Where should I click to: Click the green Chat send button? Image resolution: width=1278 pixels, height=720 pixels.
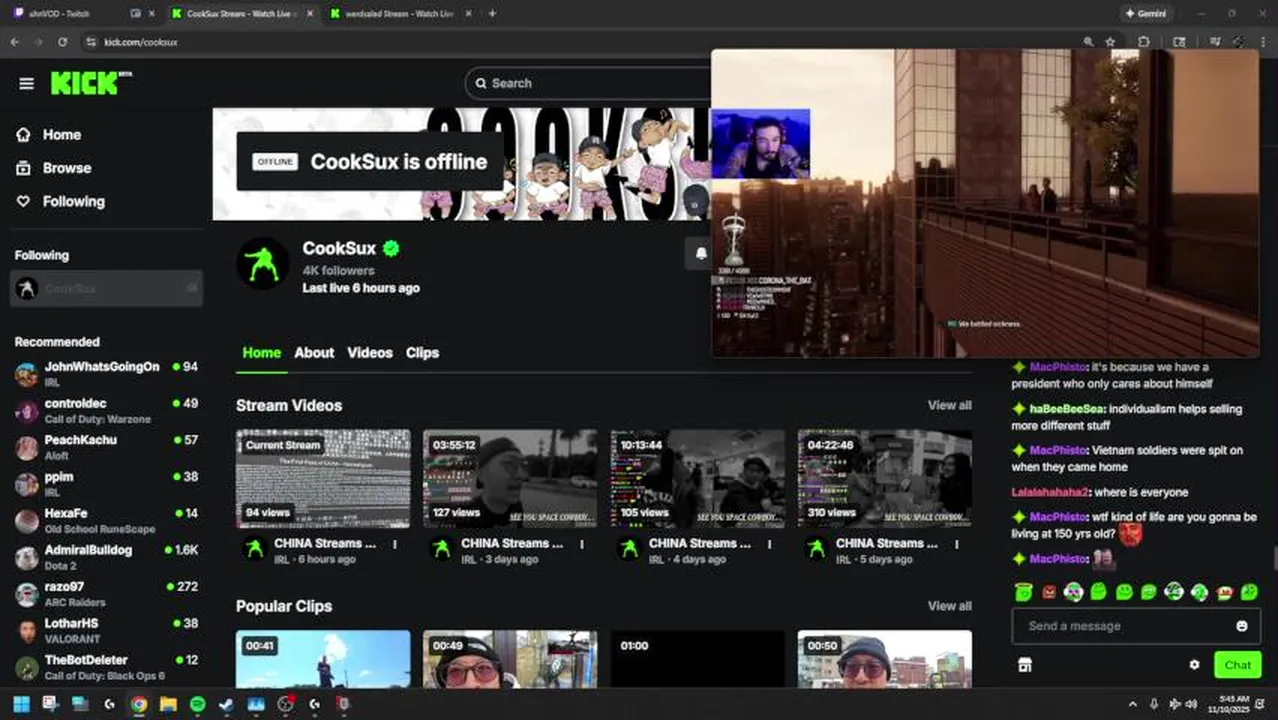pos(1237,665)
